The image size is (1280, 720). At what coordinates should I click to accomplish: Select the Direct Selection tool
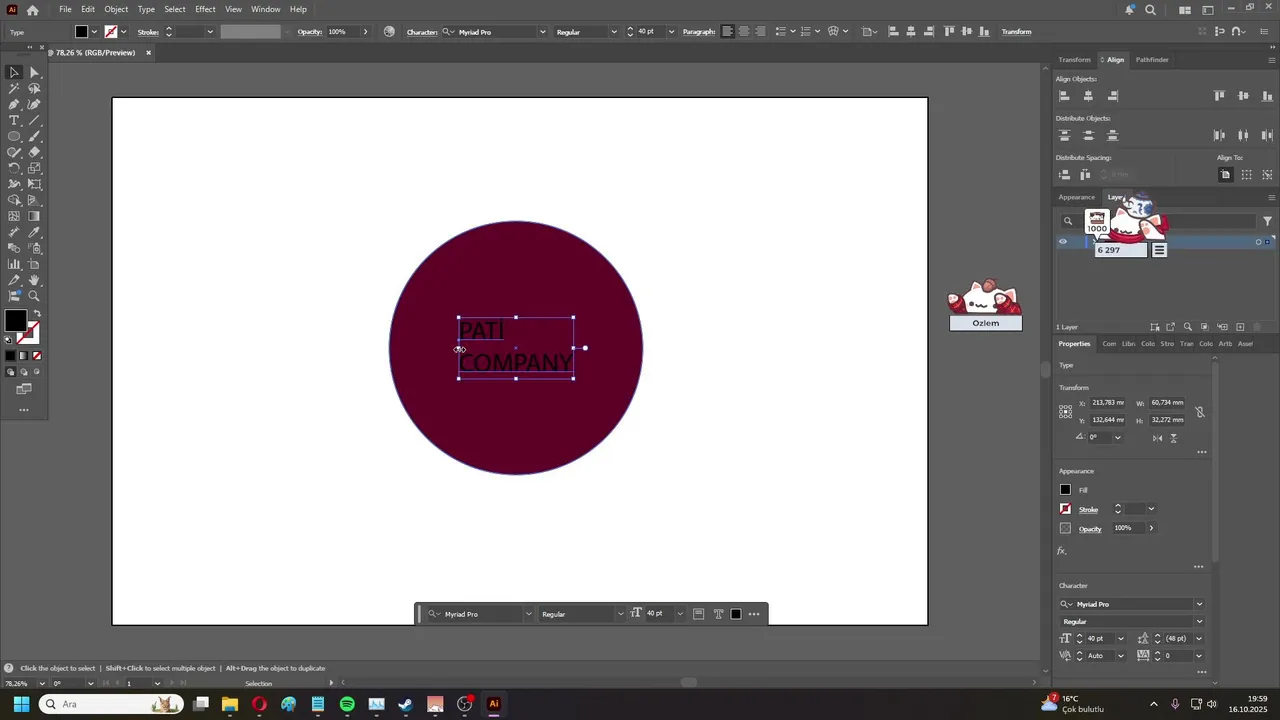34,72
